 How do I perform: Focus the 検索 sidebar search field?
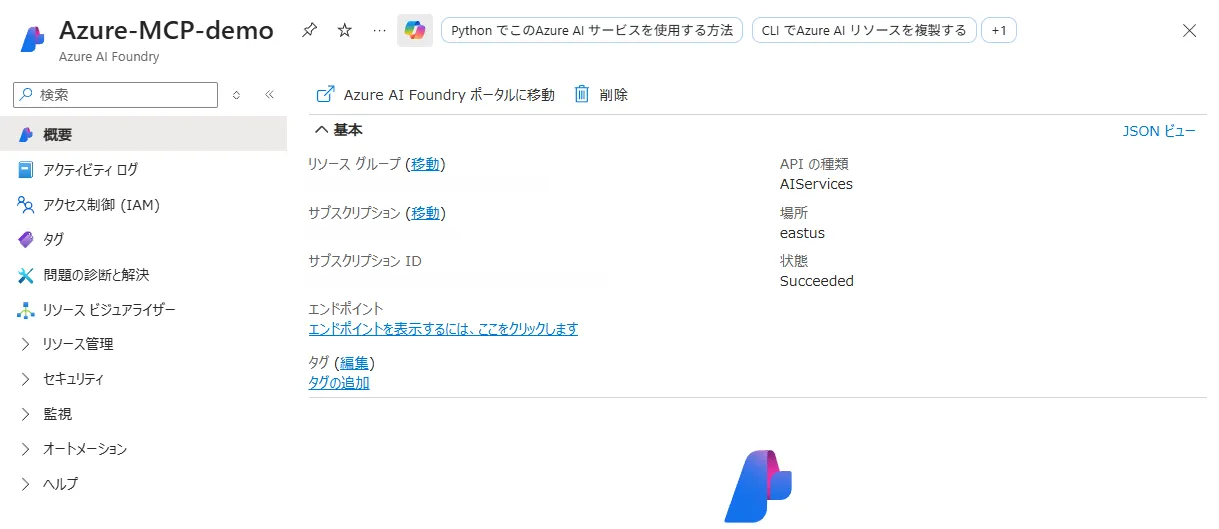115,95
